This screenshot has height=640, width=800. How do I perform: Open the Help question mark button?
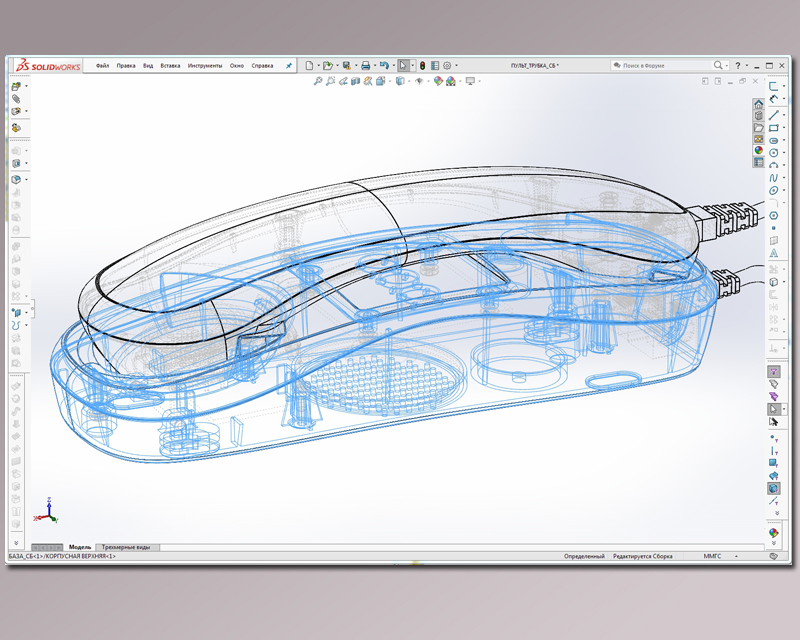tap(738, 65)
